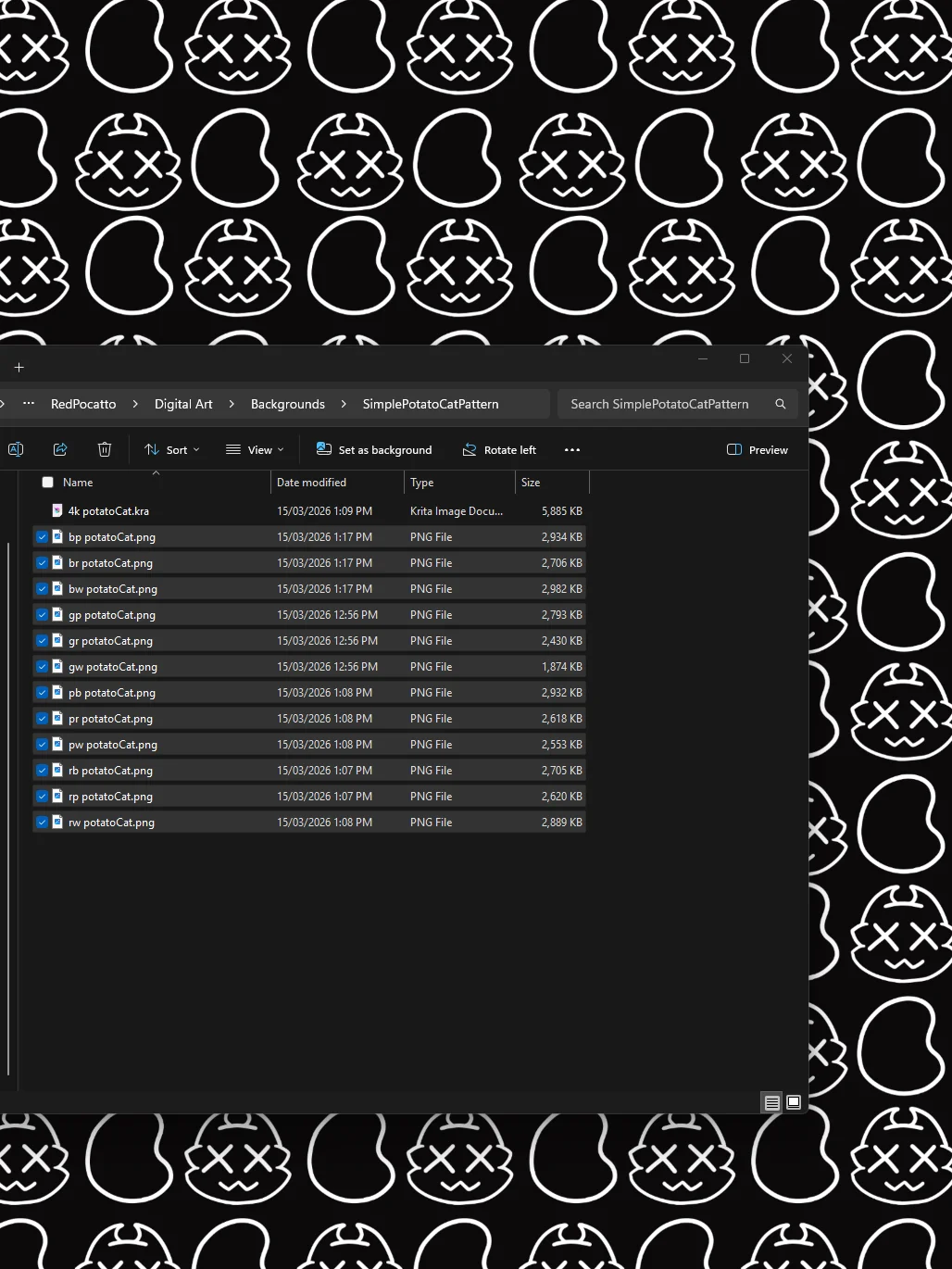The height and width of the screenshot is (1269, 952).
Task: Click the Rename icon in toolbar
Action: tap(16, 449)
